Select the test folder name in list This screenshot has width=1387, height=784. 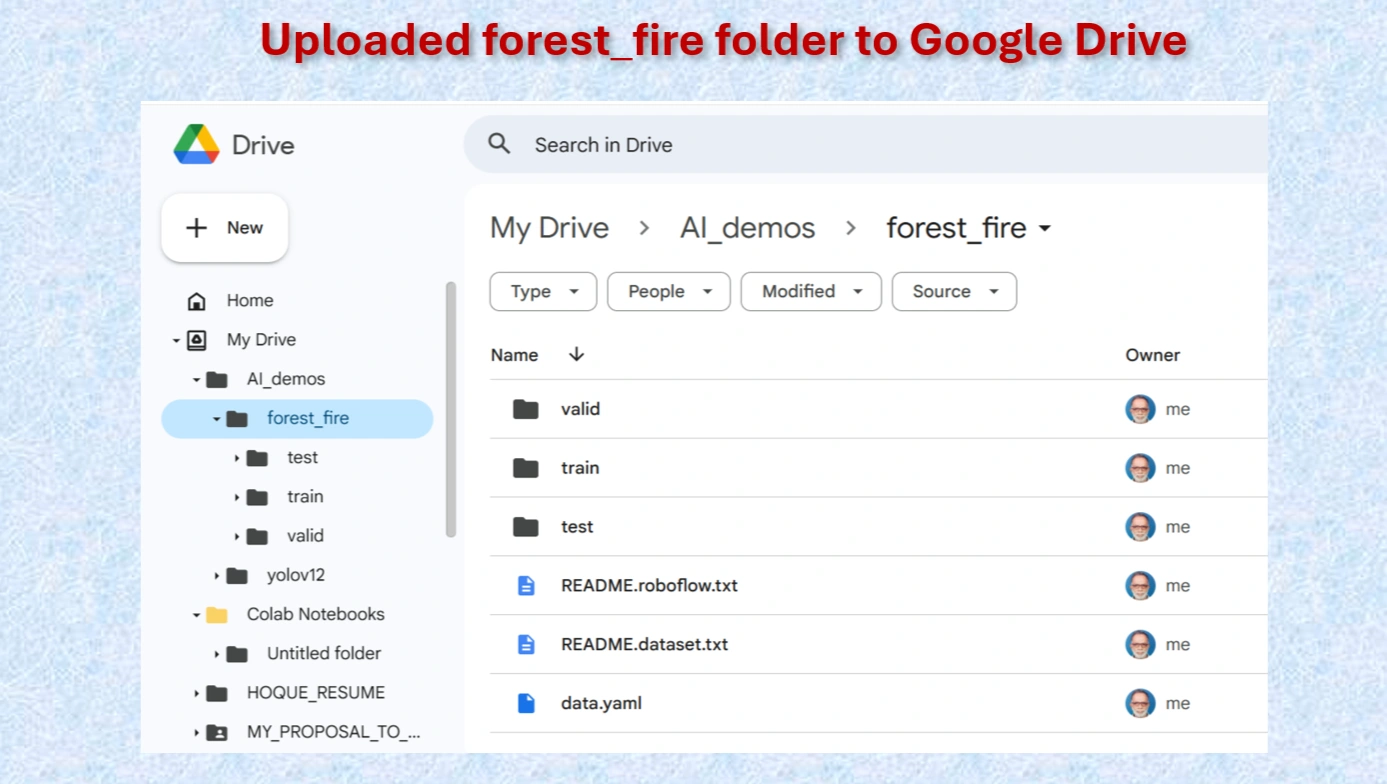(577, 527)
